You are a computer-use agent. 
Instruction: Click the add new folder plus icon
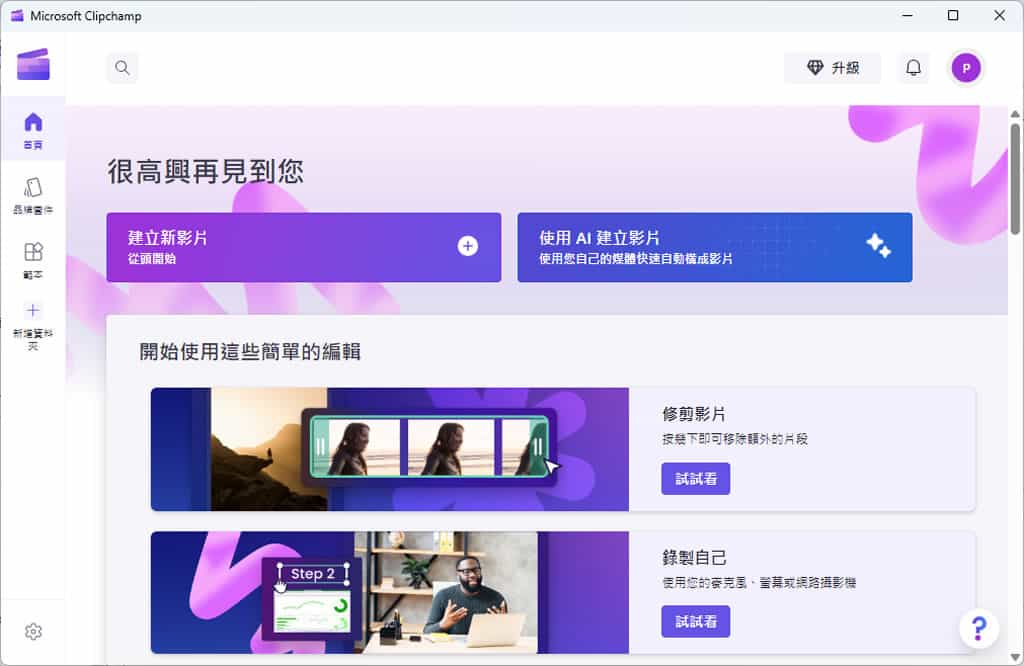coord(33,310)
